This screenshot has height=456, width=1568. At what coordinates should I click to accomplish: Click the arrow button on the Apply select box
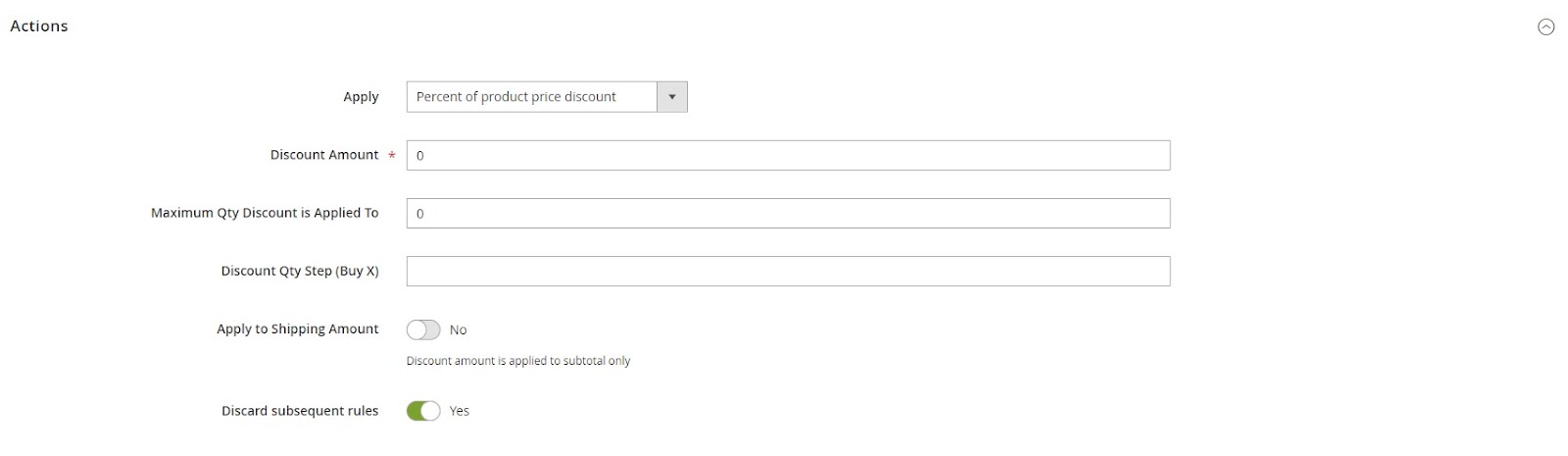672,97
